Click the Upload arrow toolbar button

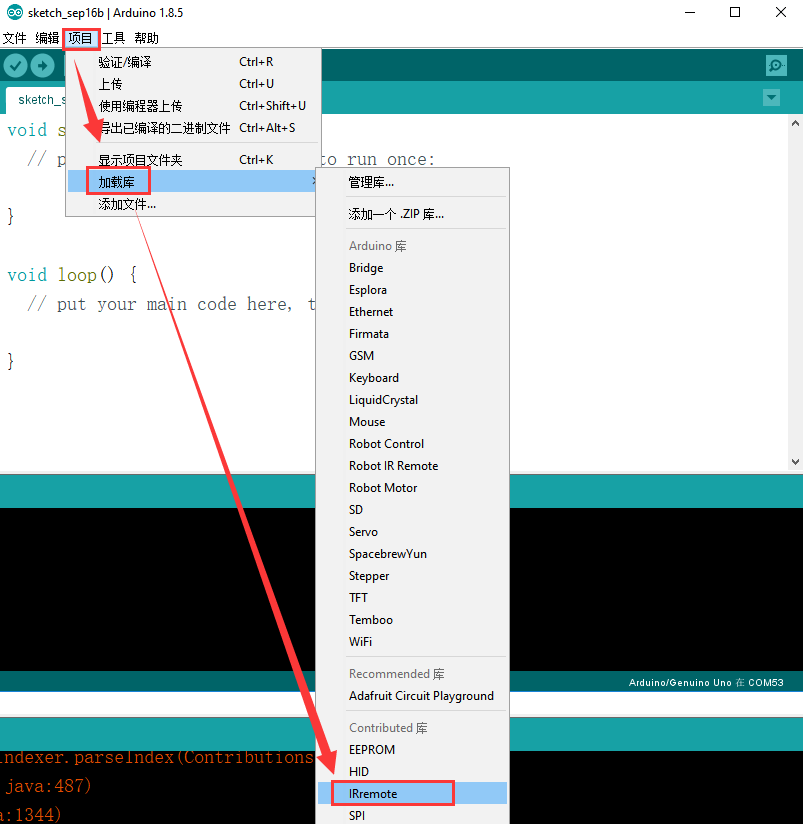[43, 66]
